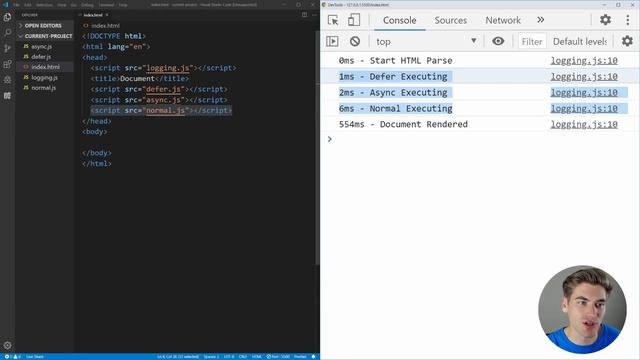Open async.js in the file explorer

coord(41,47)
